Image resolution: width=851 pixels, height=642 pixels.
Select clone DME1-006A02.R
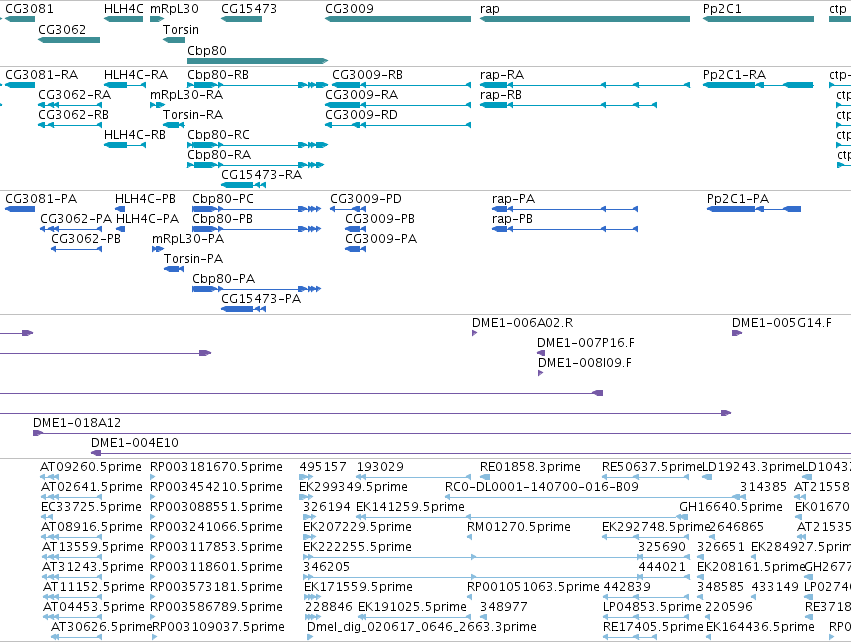pyautogui.click(x=522, y=323)
